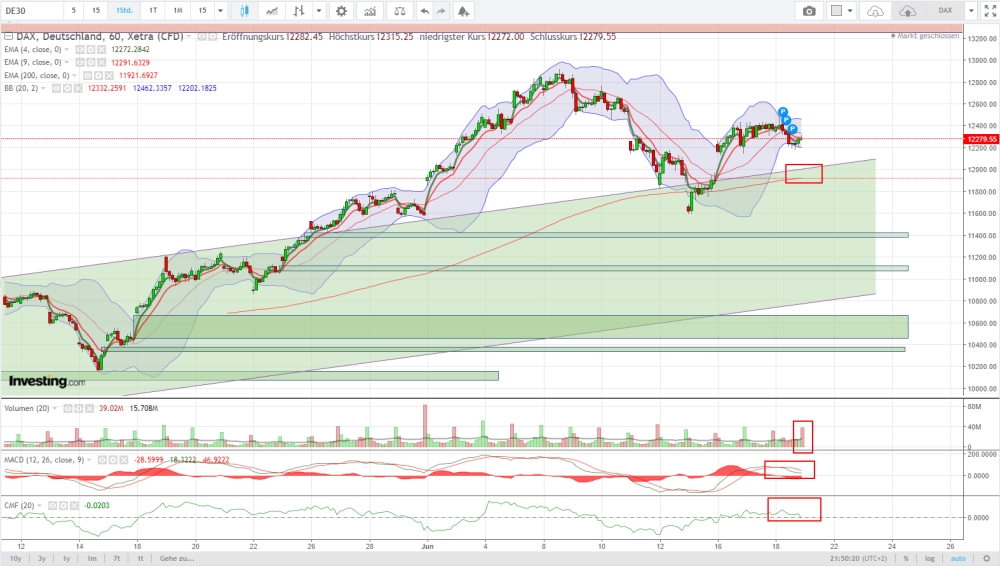Viewport: 1000px width, 566px height.
Task: Click the DE30 symbol input field
Action: 32,11
